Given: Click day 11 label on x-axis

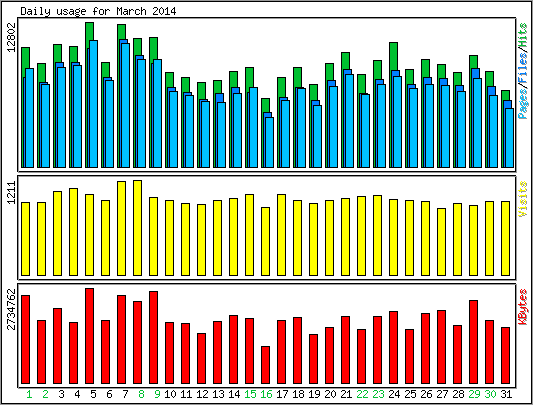Looking at the screenshot, I should (x=186, y=394).
